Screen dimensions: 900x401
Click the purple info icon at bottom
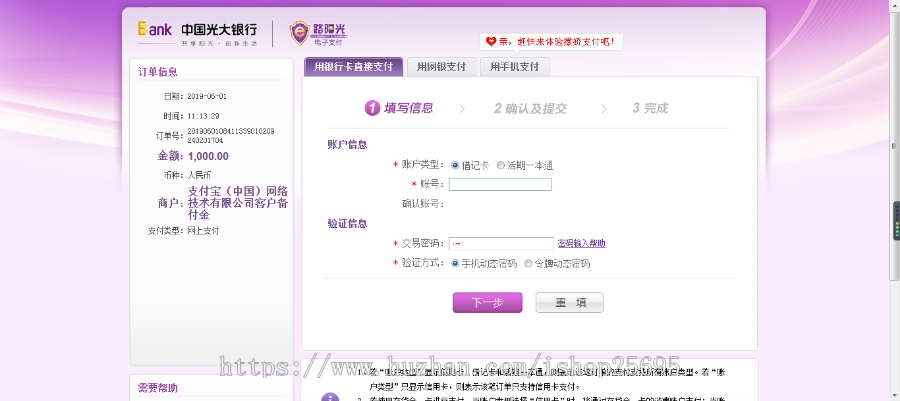tap(329, 396)
